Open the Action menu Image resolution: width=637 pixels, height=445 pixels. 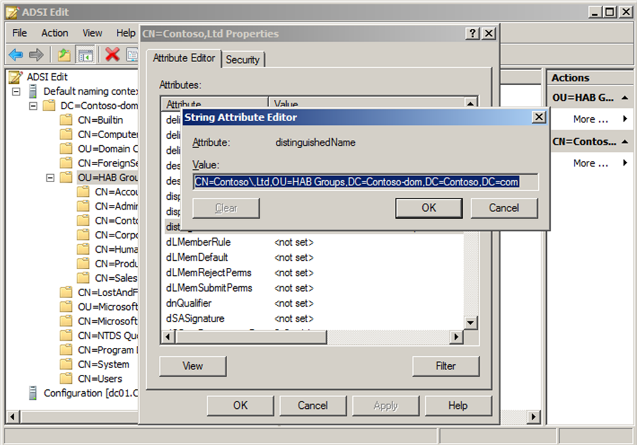[x=54, y=33]
